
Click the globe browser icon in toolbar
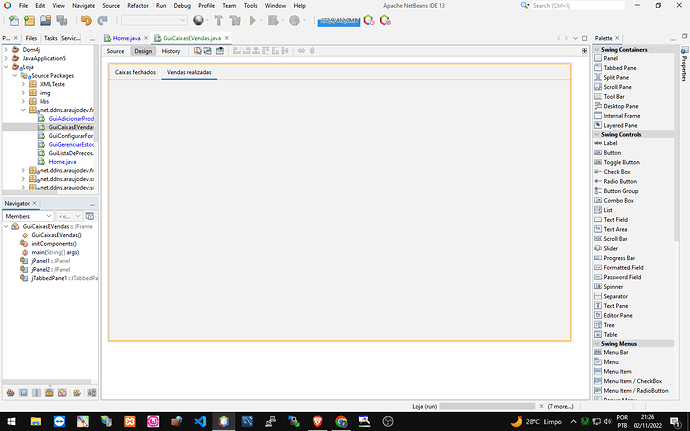coord(198,20)
